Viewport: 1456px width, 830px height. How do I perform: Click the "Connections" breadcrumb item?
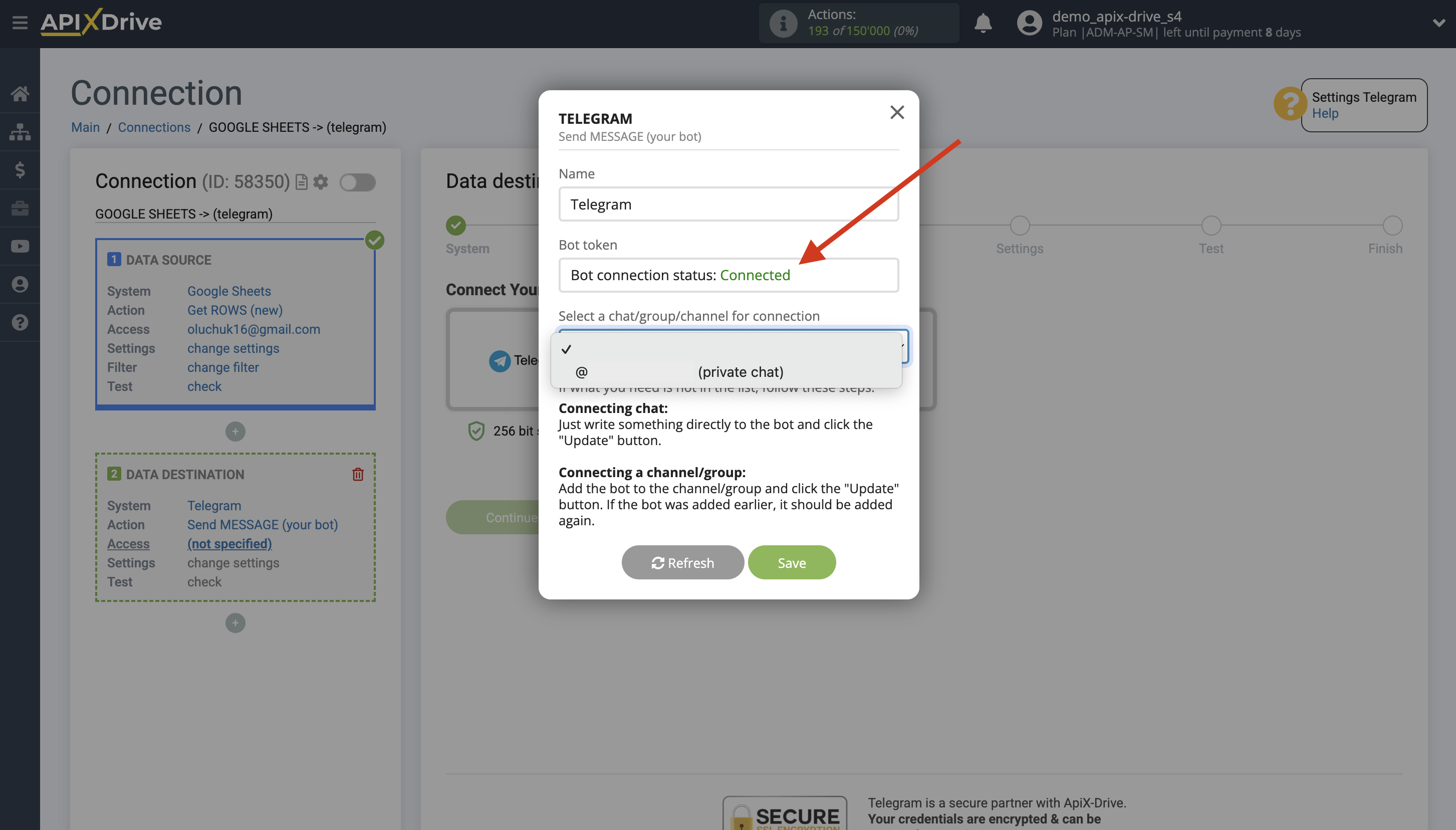[154, 127]
